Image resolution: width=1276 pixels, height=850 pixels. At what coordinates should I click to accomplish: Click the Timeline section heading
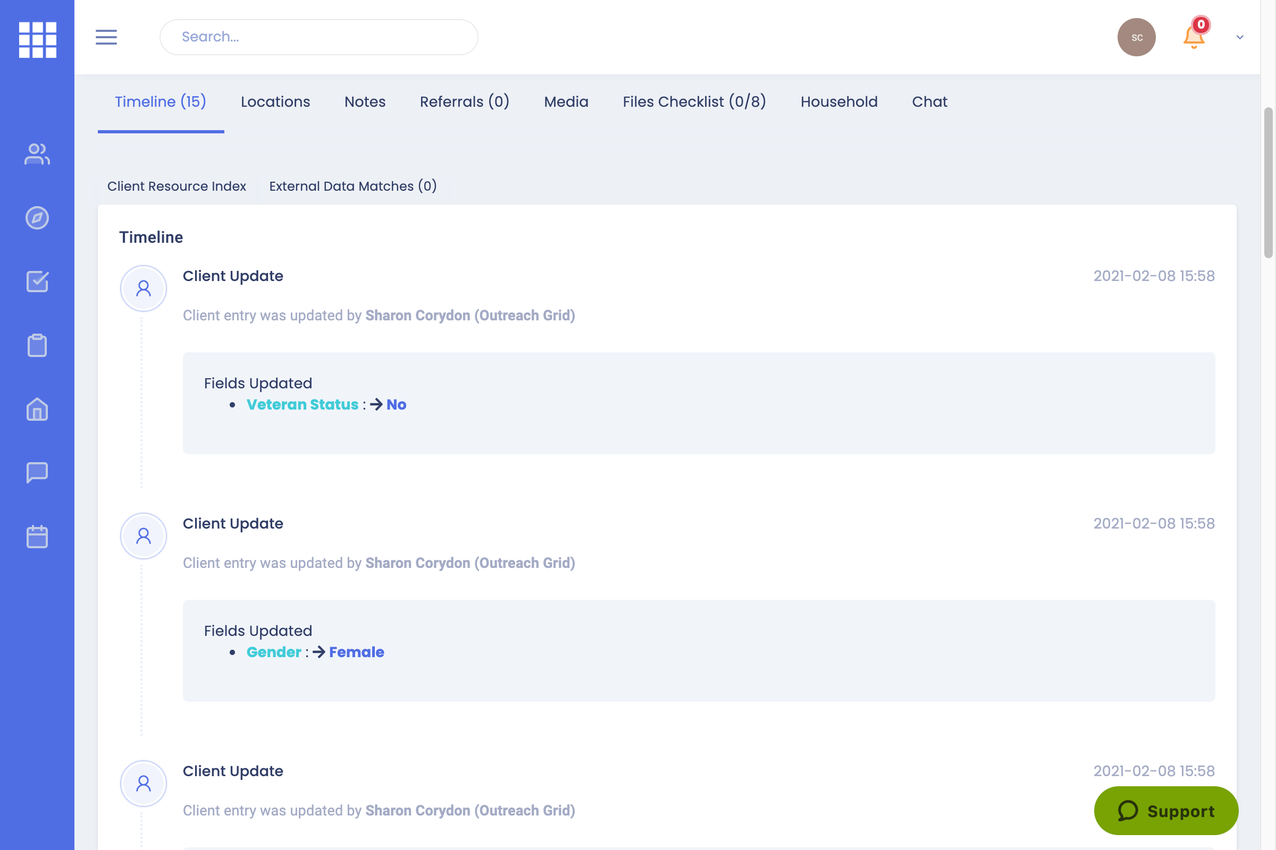click(x=151, y=237)
